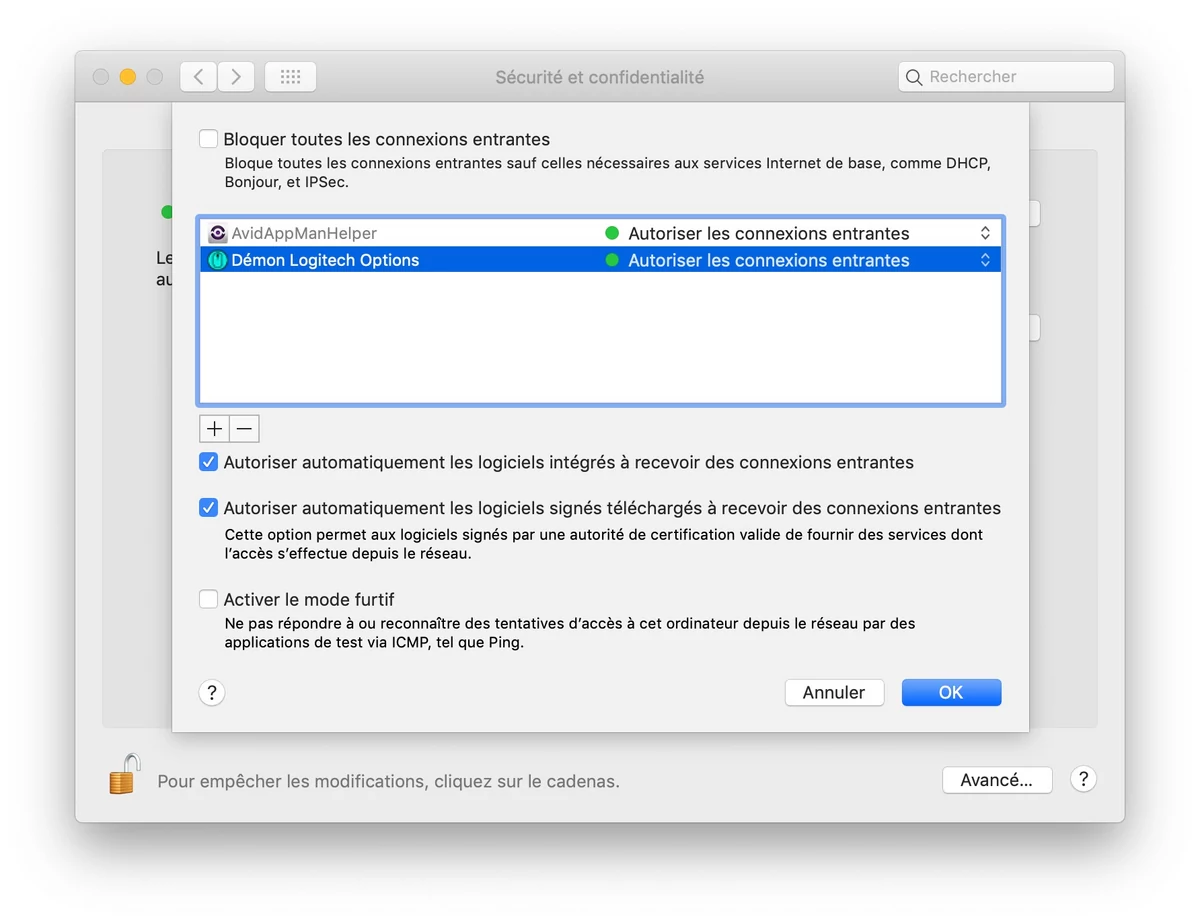This screenshot has width=1200, height=922.
Task: Select the AvidAppManHelper row
Action: pyautogui.click(x=601, y=233)
